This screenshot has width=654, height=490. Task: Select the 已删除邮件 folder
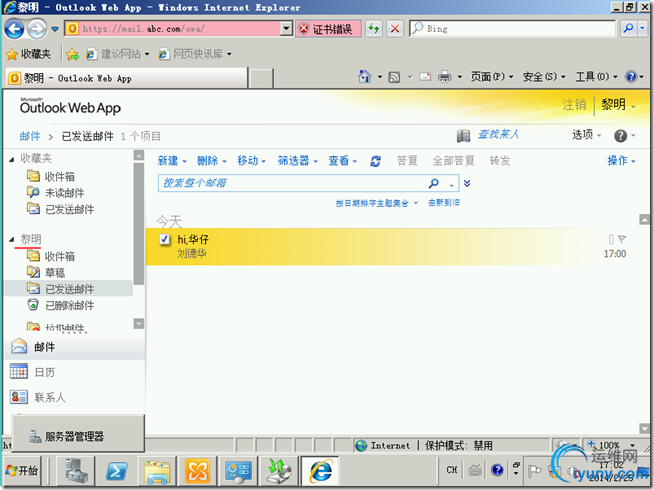tap(69, 305)
